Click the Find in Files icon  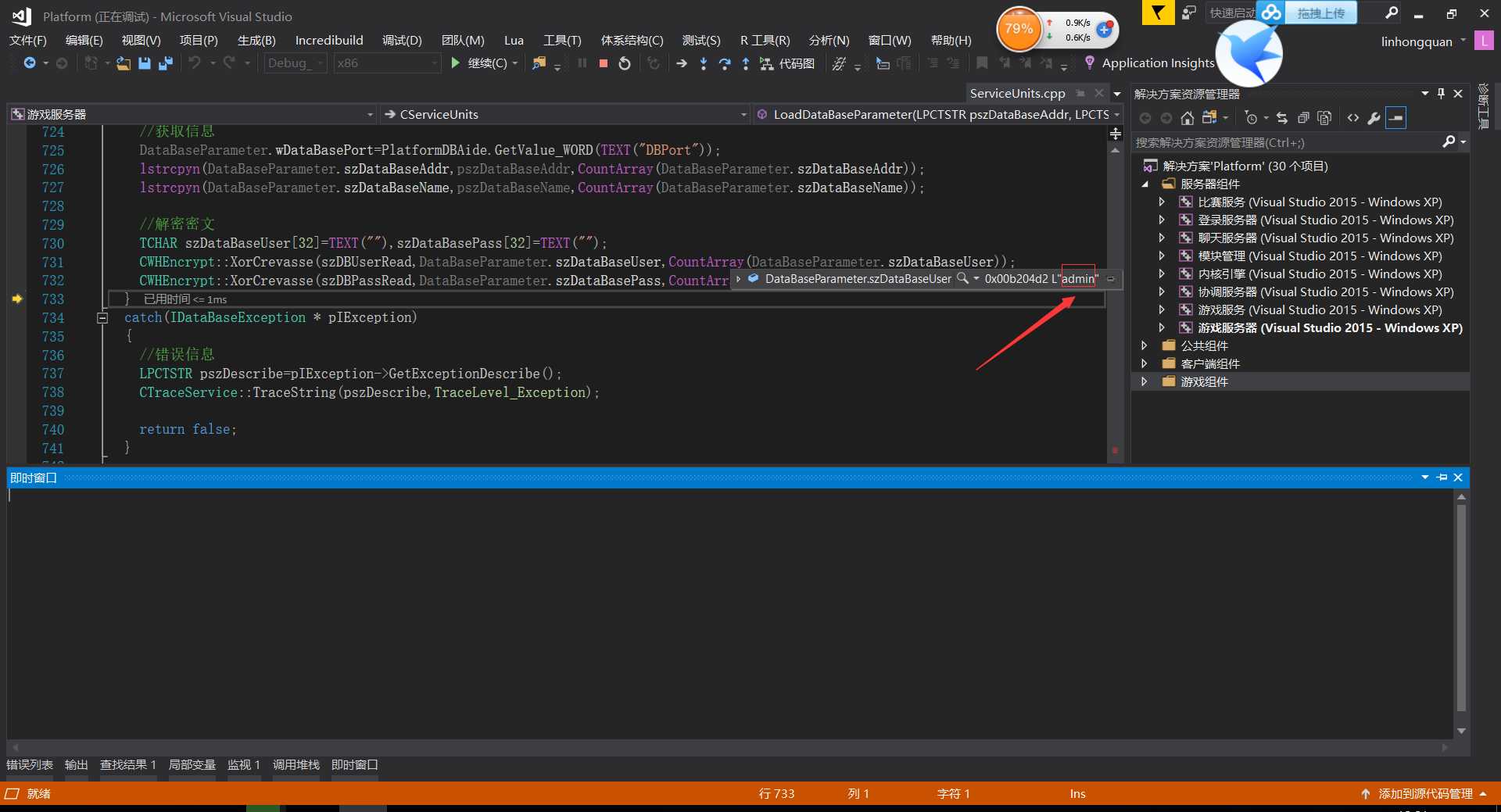[539, 63]
